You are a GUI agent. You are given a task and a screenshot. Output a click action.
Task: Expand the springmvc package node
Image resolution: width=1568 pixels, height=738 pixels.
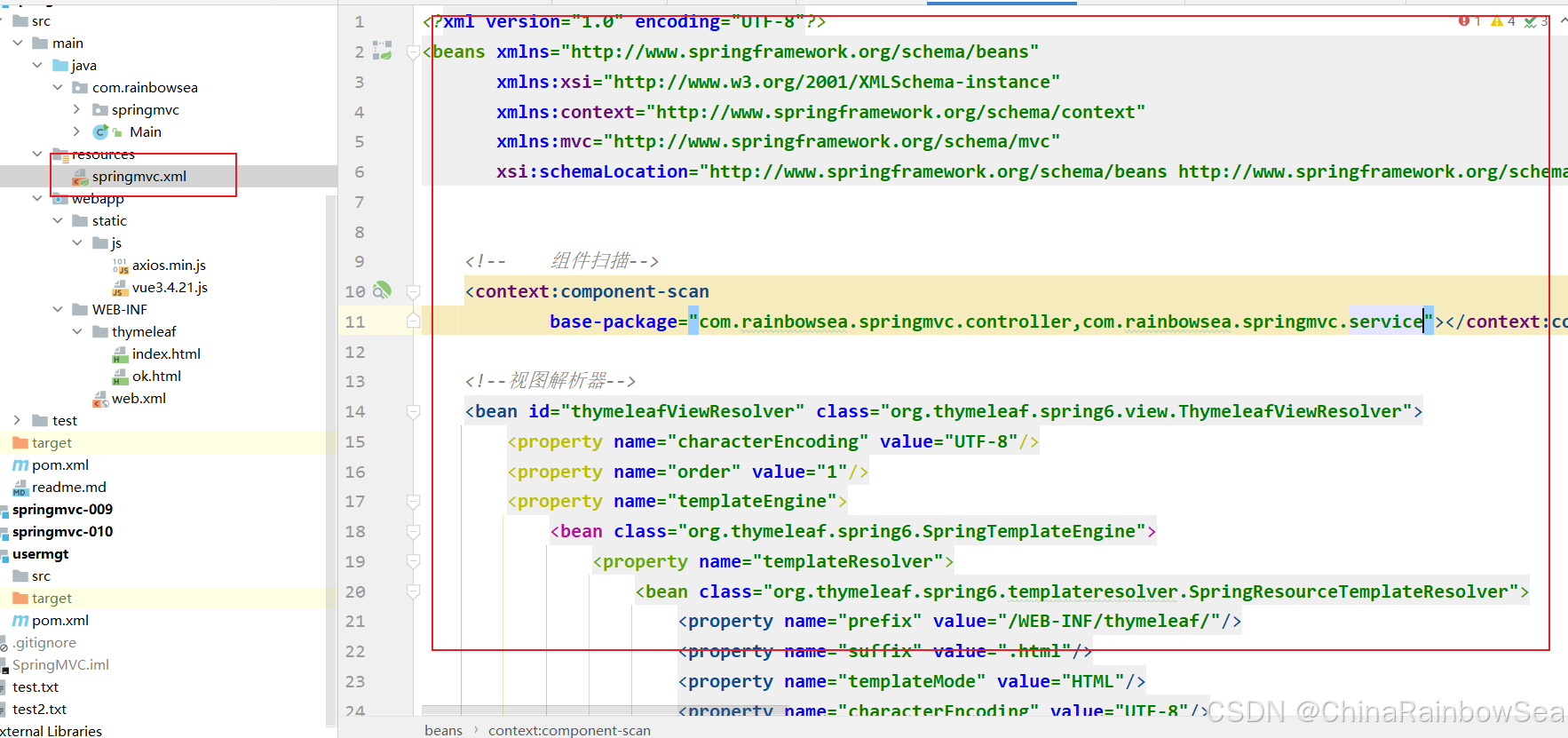pyautogui.click(x=76, y=109)
